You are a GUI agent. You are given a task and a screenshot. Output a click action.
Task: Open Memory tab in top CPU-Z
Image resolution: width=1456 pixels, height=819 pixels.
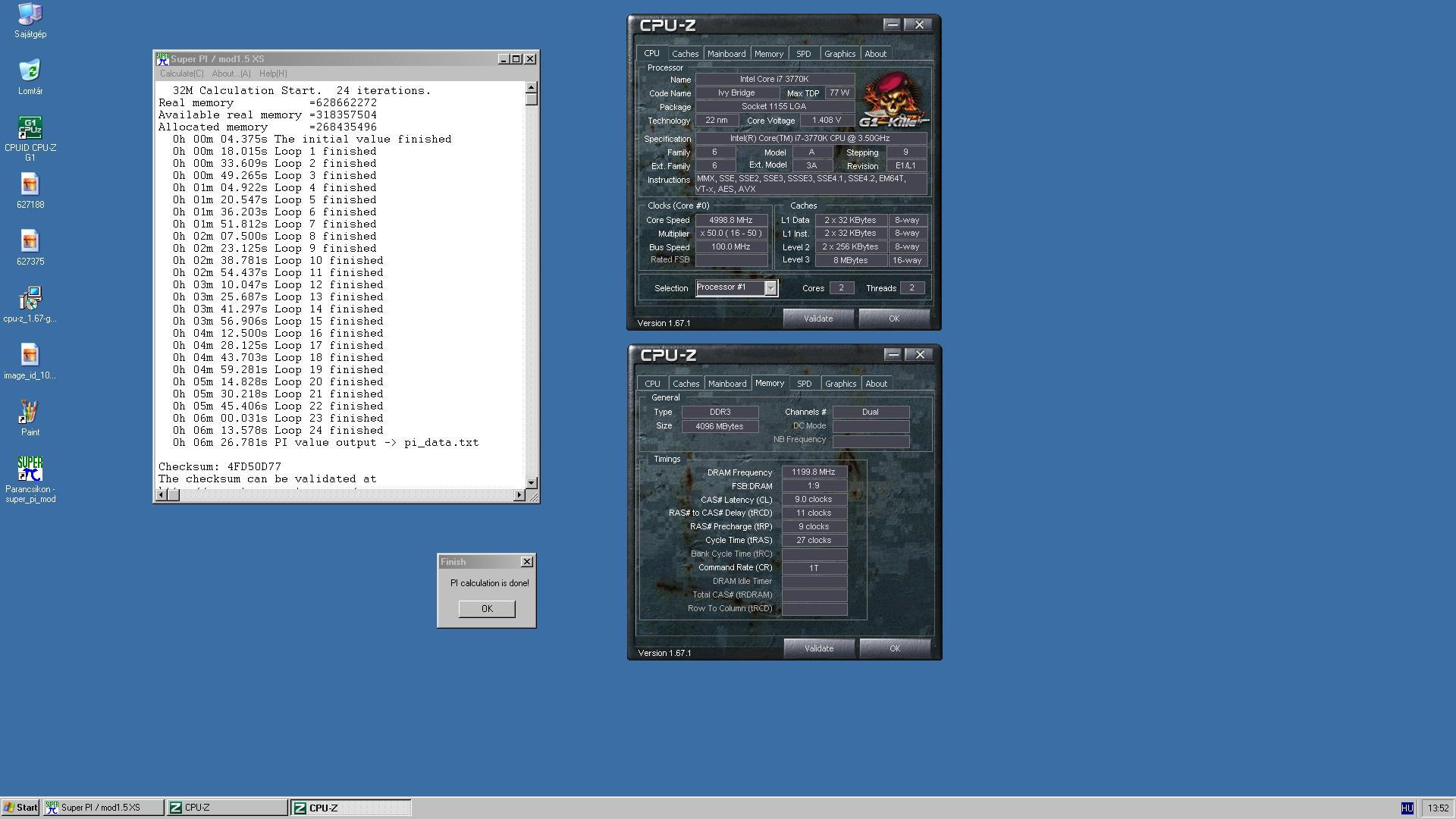tap(769, 54)
